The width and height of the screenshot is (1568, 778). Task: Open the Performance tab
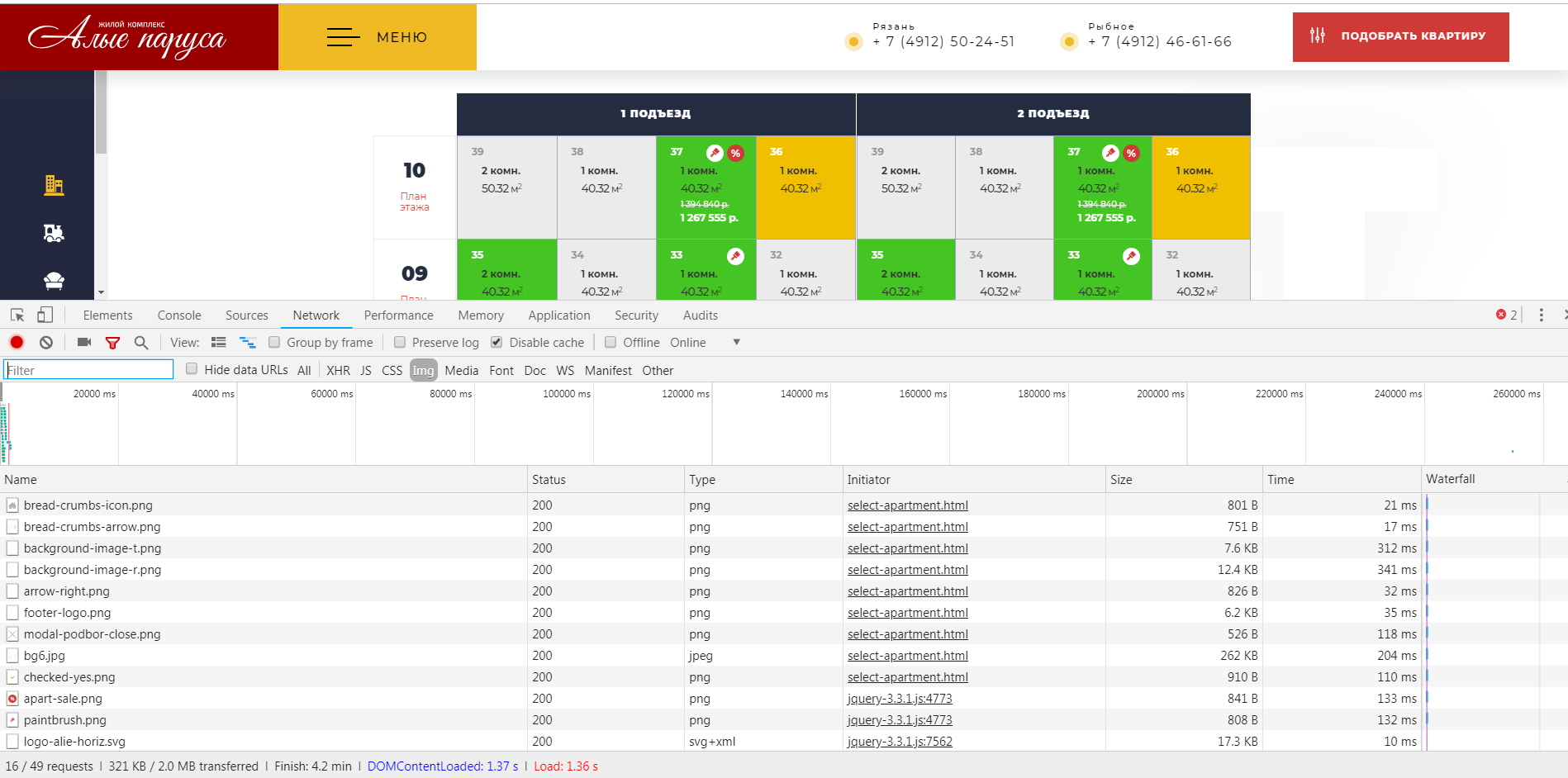tap(398, 315)
